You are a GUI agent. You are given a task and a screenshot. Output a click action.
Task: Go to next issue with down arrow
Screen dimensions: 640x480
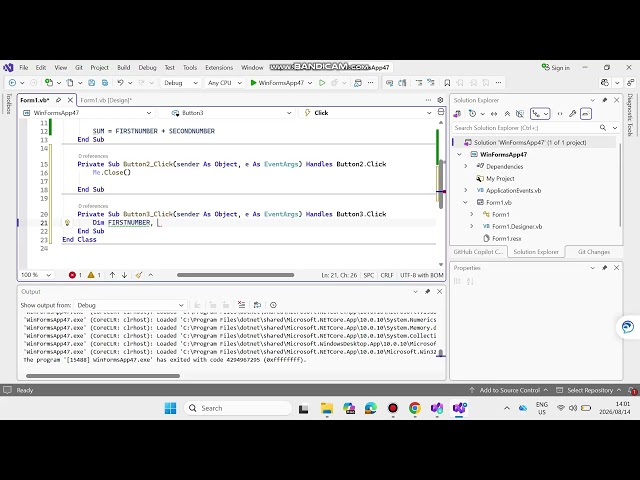click(124, 275)
